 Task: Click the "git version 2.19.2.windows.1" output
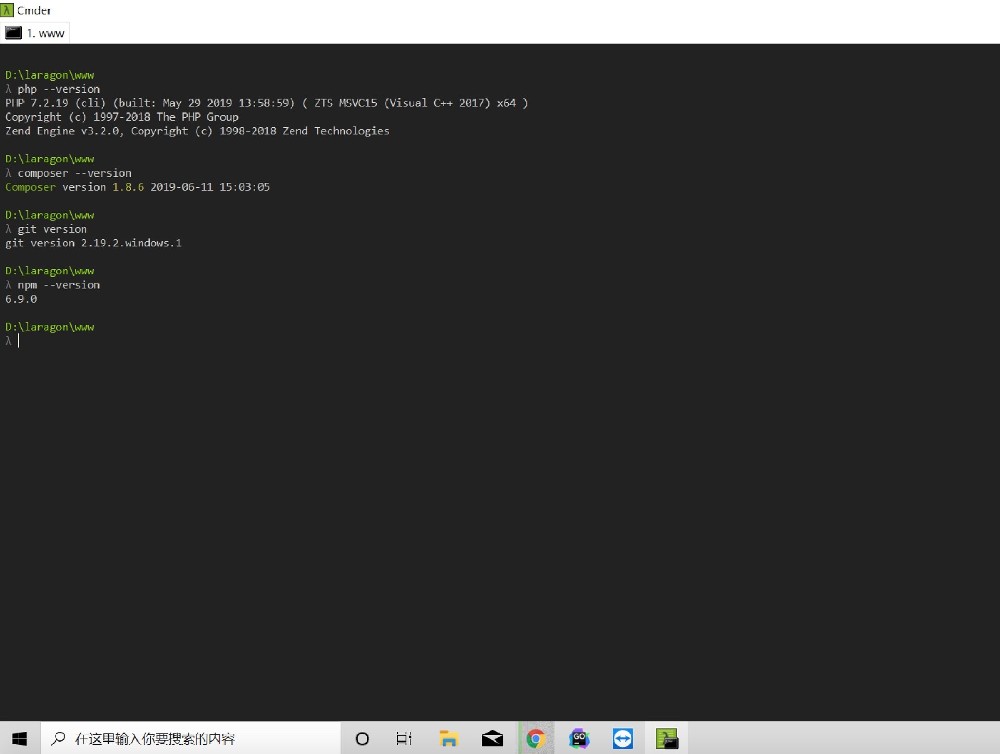coord(93,243)
